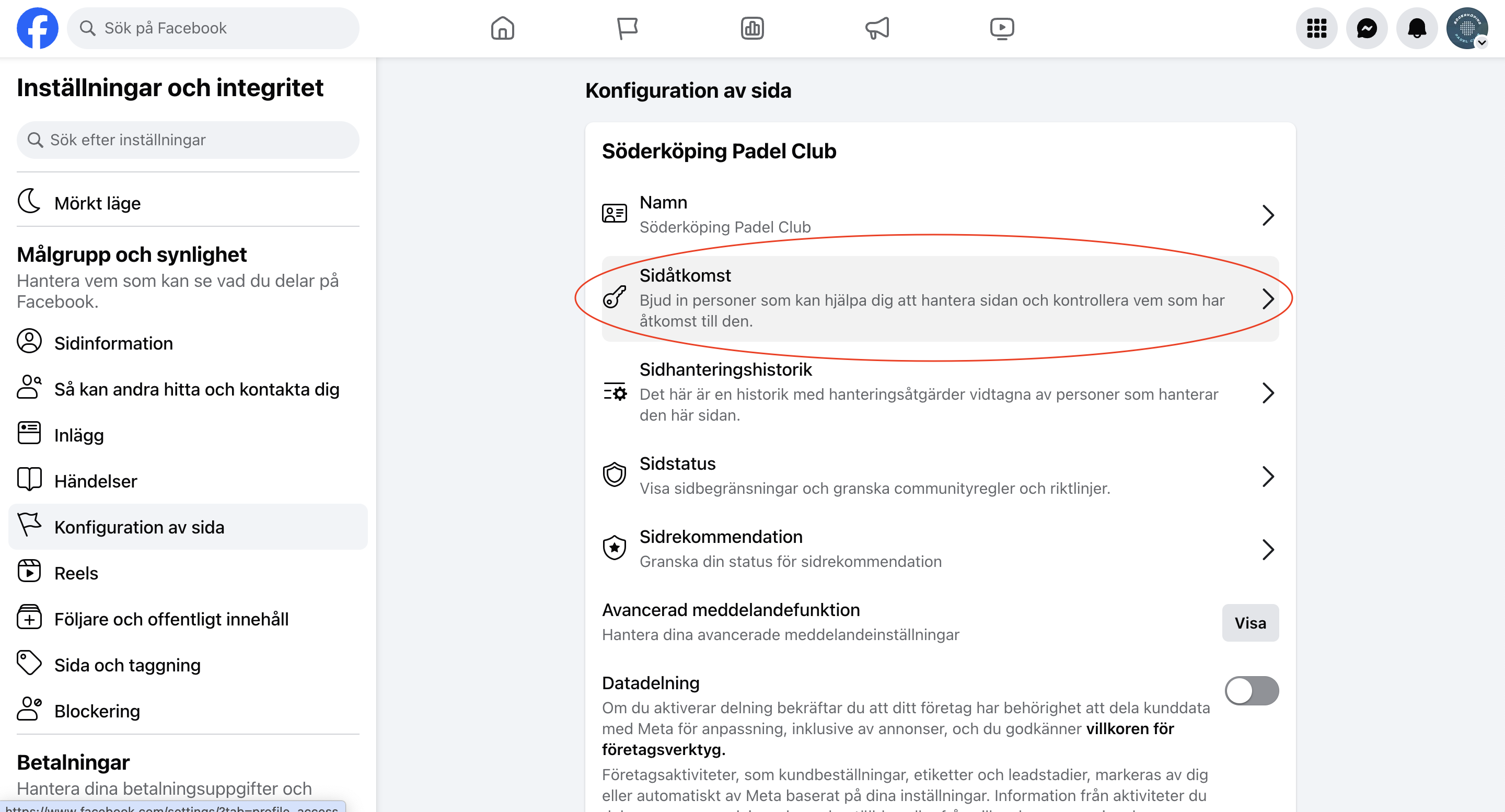Expand the Sidstatus row chevron
The image size is (1505, 812).
[1267, 477]
